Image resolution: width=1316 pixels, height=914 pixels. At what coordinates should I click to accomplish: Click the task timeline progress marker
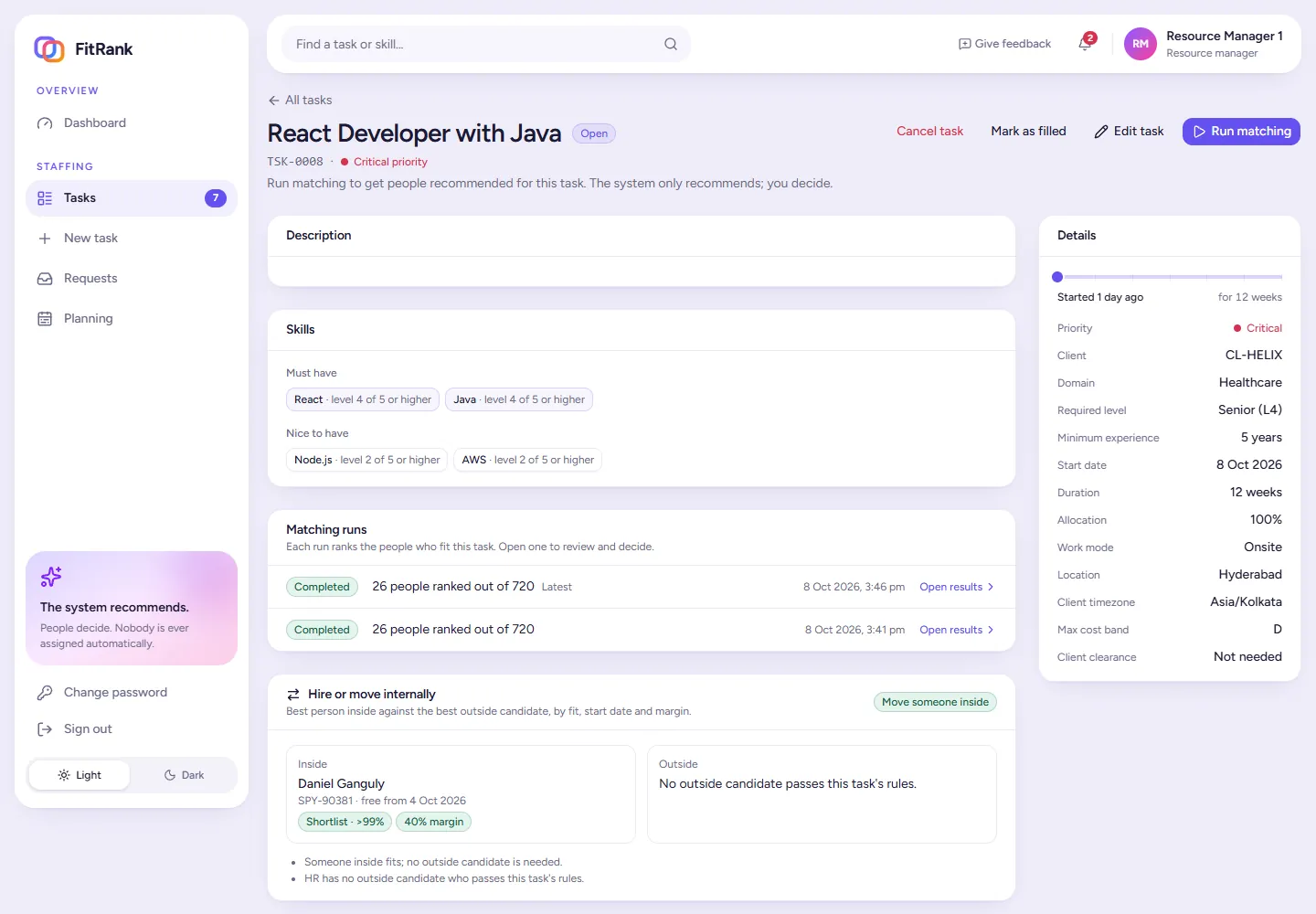(1057, 277)
